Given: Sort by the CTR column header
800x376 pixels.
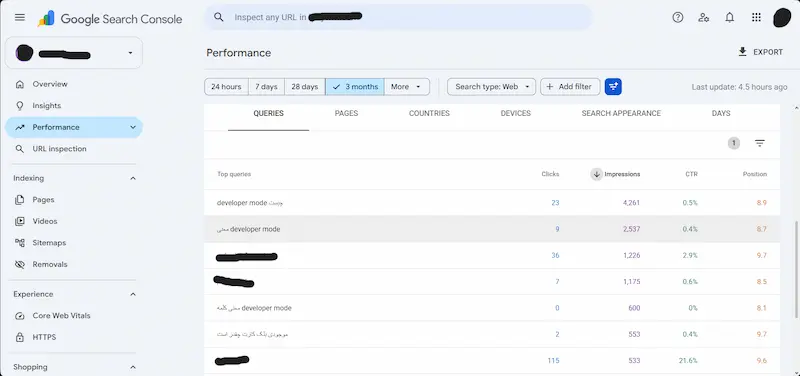Looking at the screenshot, I should pyautogui.click(x=691, y=174).
